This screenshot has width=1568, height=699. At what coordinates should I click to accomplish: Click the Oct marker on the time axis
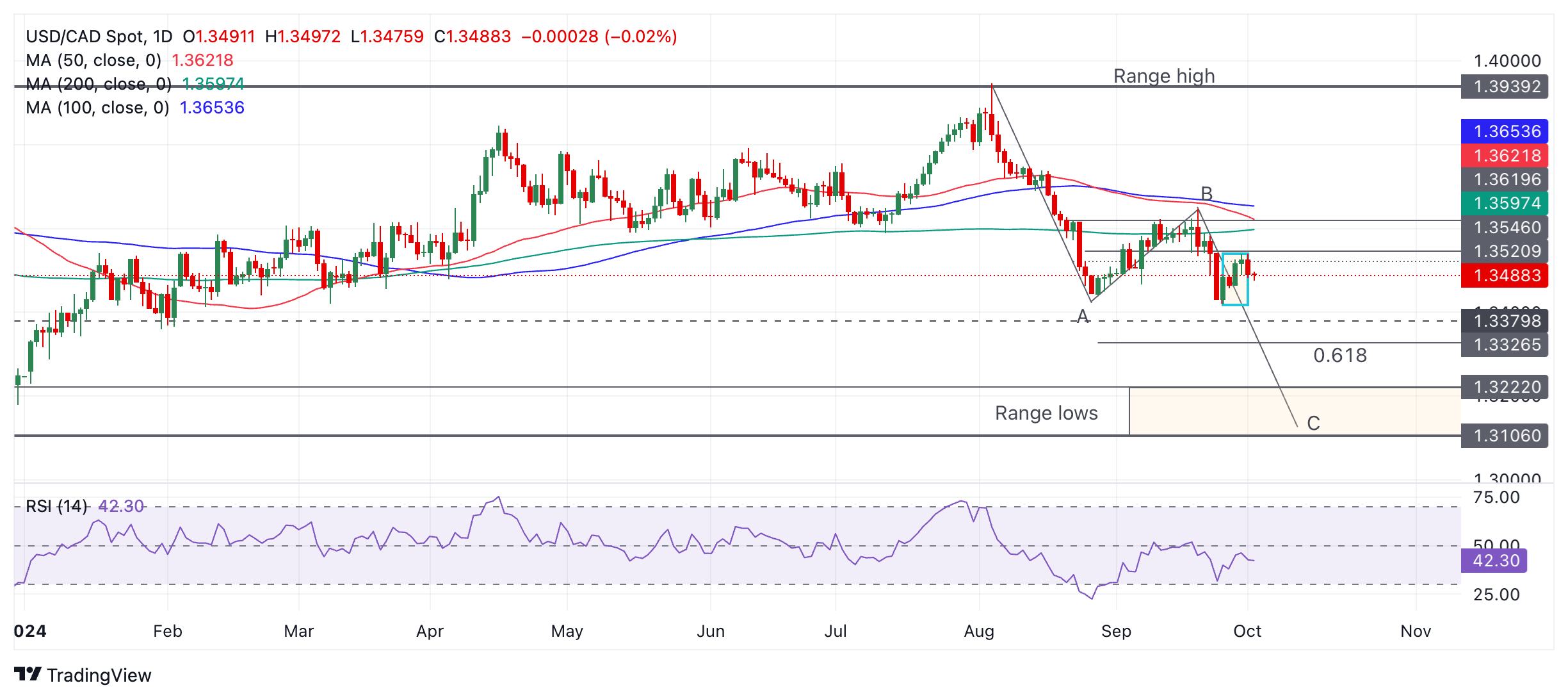[1247, 631]
